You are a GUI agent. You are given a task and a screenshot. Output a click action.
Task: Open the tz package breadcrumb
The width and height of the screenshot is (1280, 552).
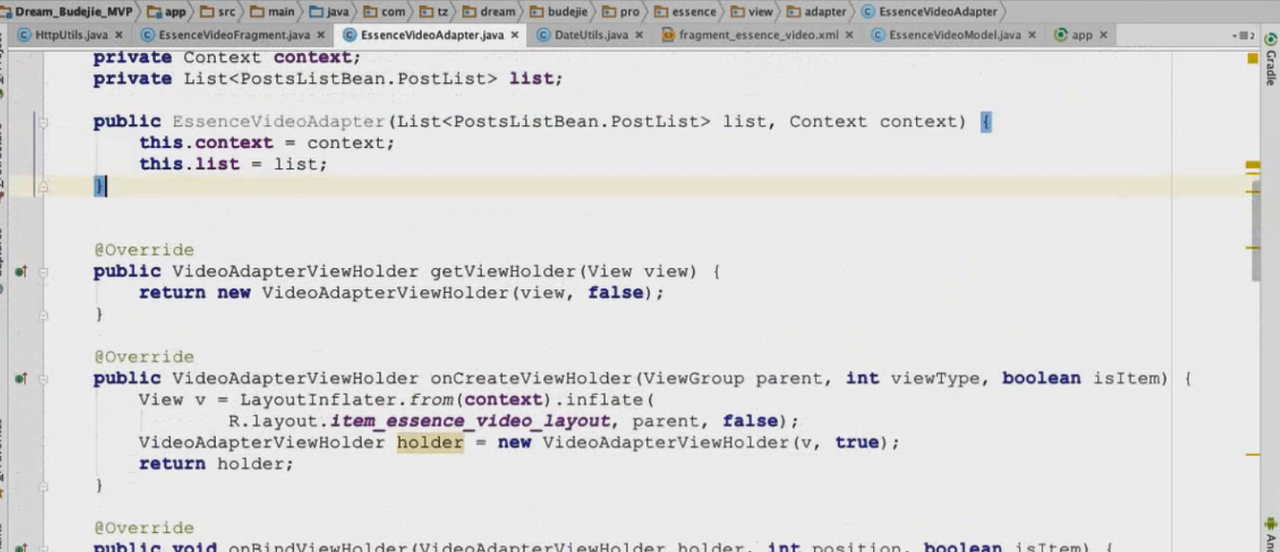434,12
